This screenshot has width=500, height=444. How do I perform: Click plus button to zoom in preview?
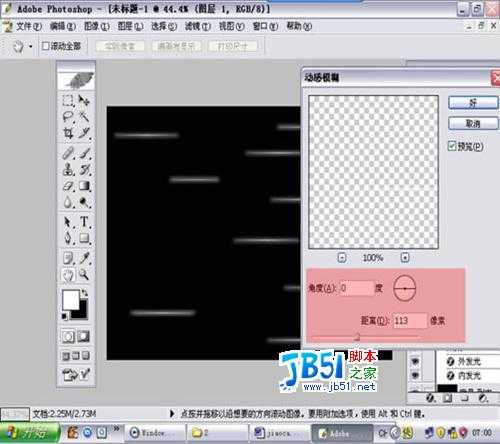405,257
